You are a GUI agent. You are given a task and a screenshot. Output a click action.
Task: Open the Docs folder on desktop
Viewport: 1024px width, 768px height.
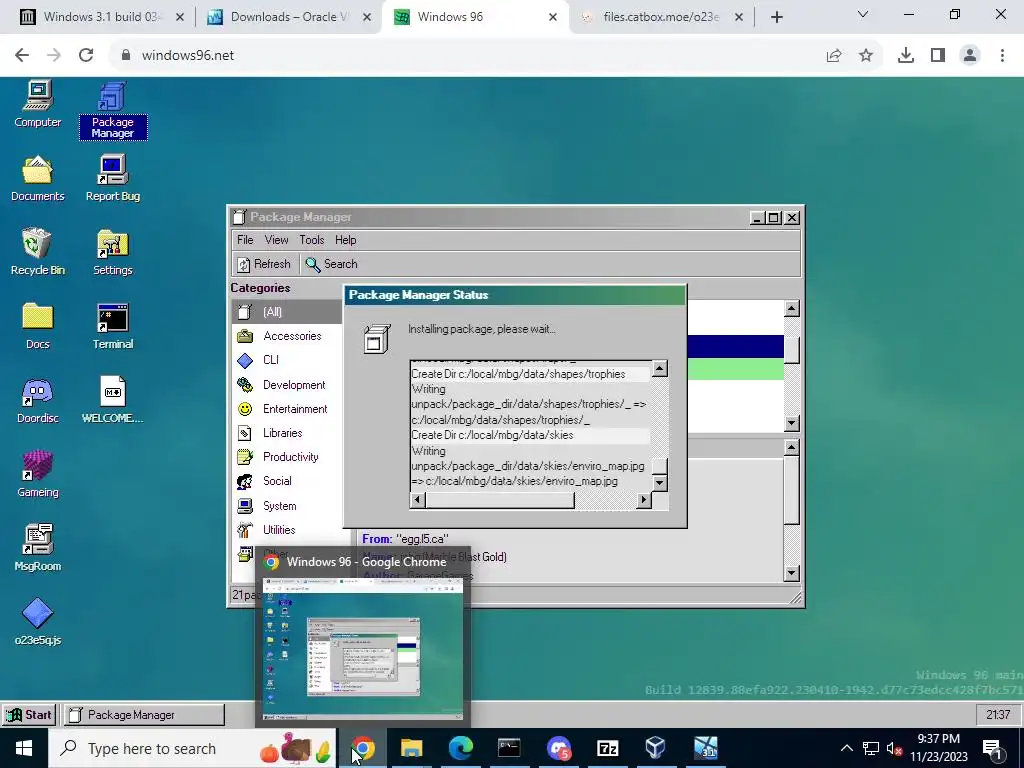(x=37, y=327)
